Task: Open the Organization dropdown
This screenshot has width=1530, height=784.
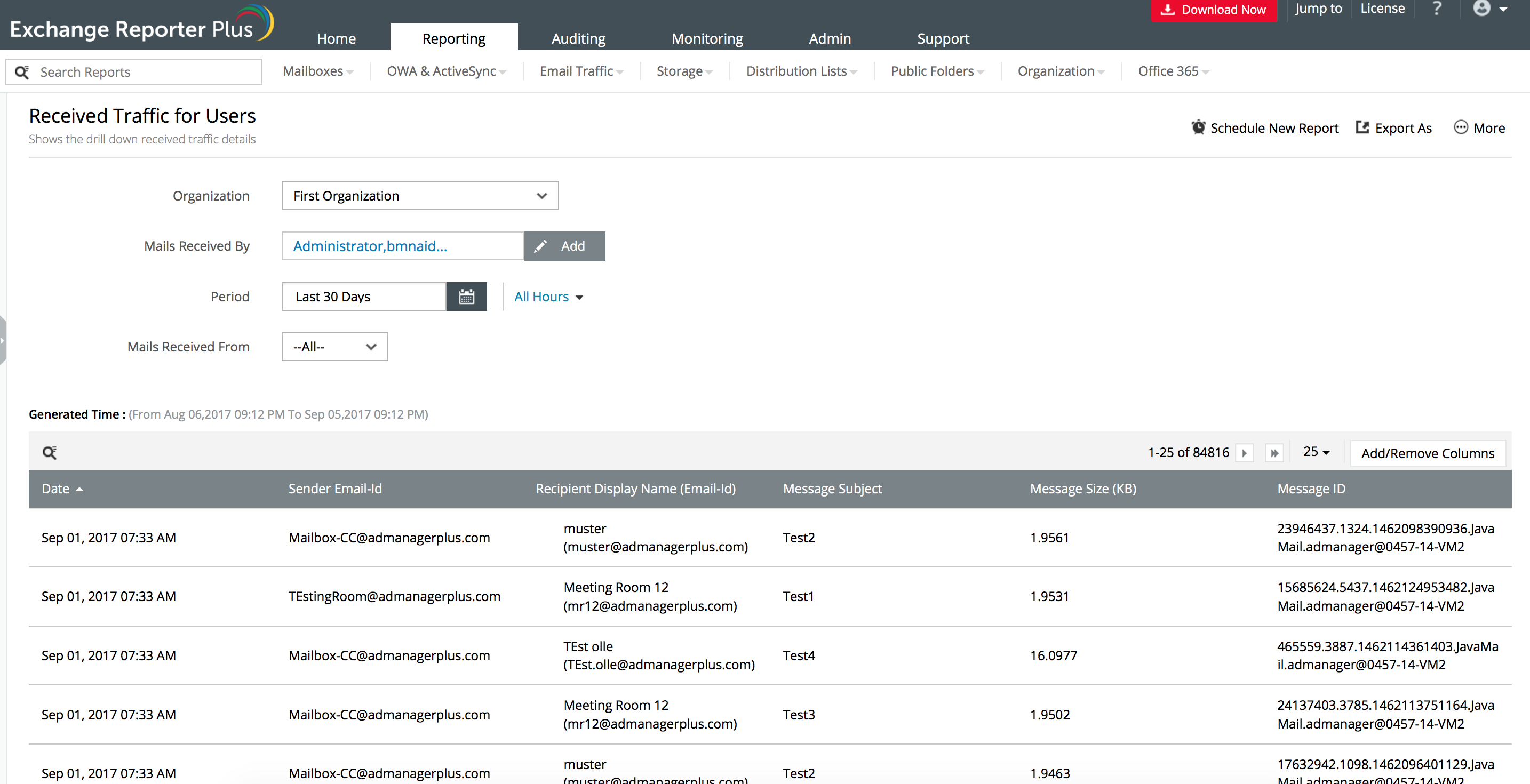Action: (420, 196)
